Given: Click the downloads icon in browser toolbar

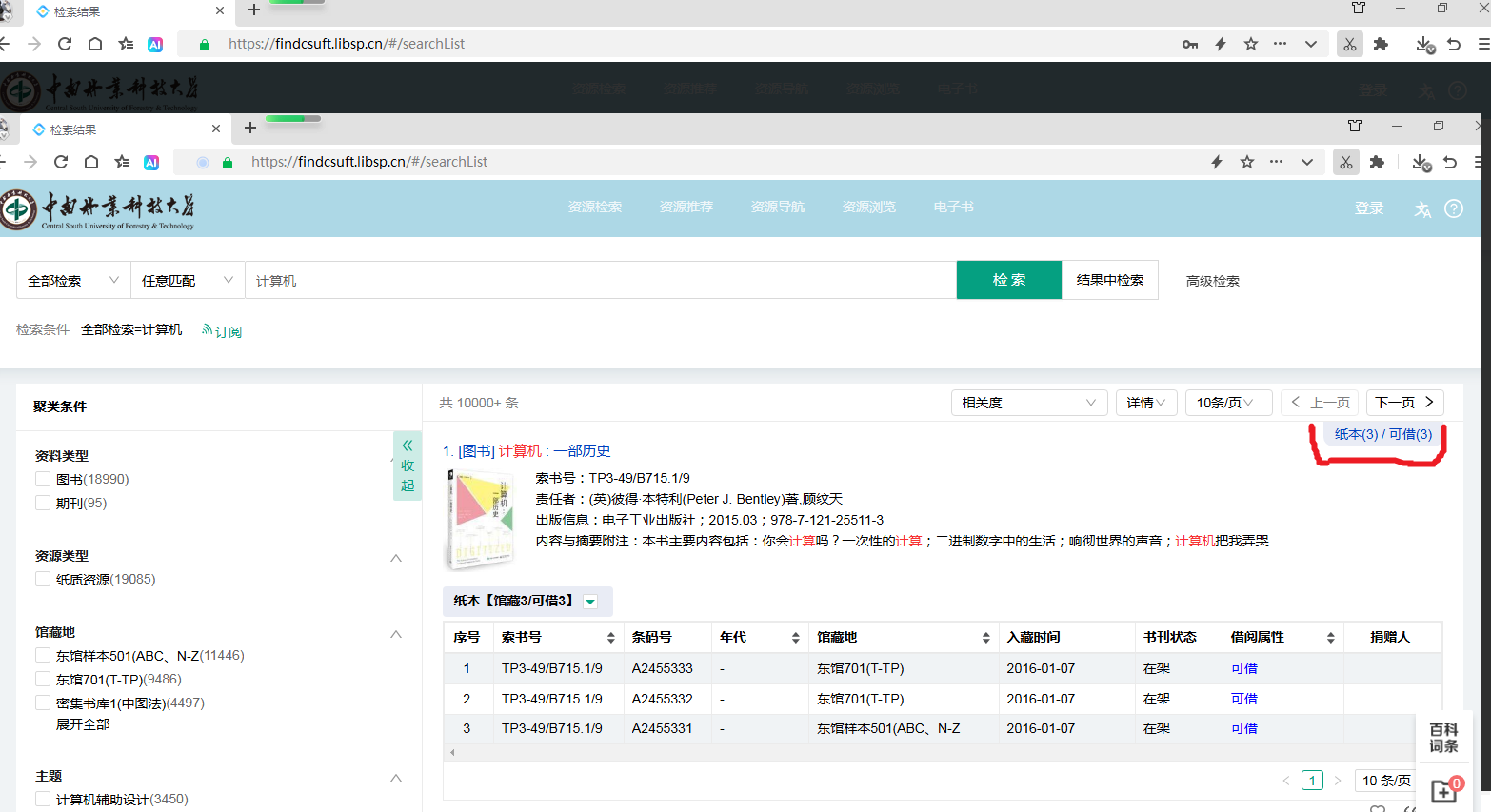Looking at the screenshot, I should click(1421, 162).
